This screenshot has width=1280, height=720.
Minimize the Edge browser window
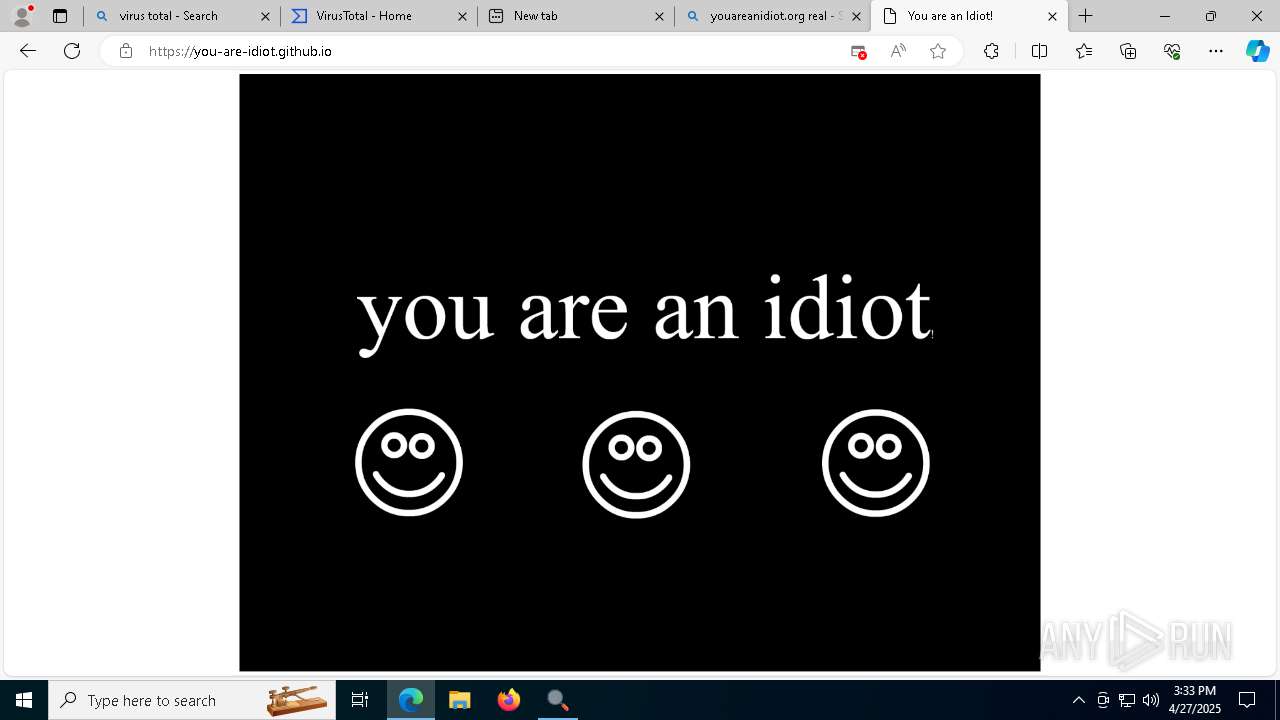pyautogui.click(x=1165, y=16)
